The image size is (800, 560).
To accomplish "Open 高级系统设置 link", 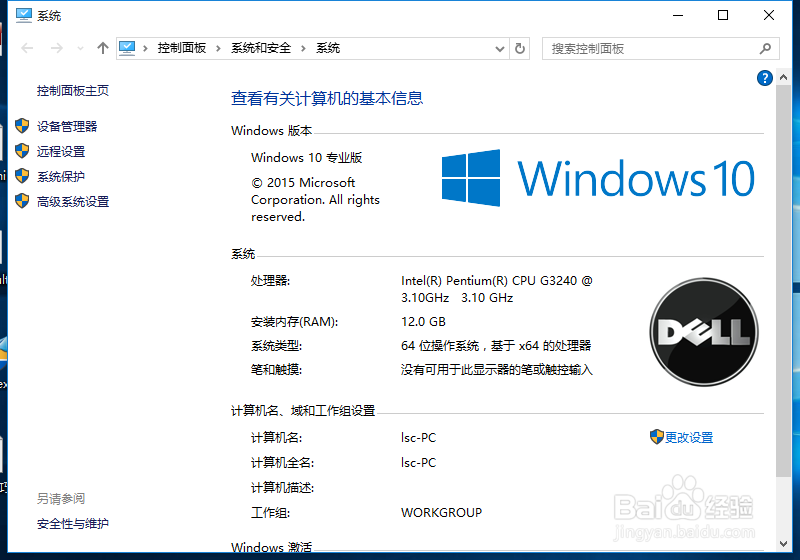I will tap(73, 201).
